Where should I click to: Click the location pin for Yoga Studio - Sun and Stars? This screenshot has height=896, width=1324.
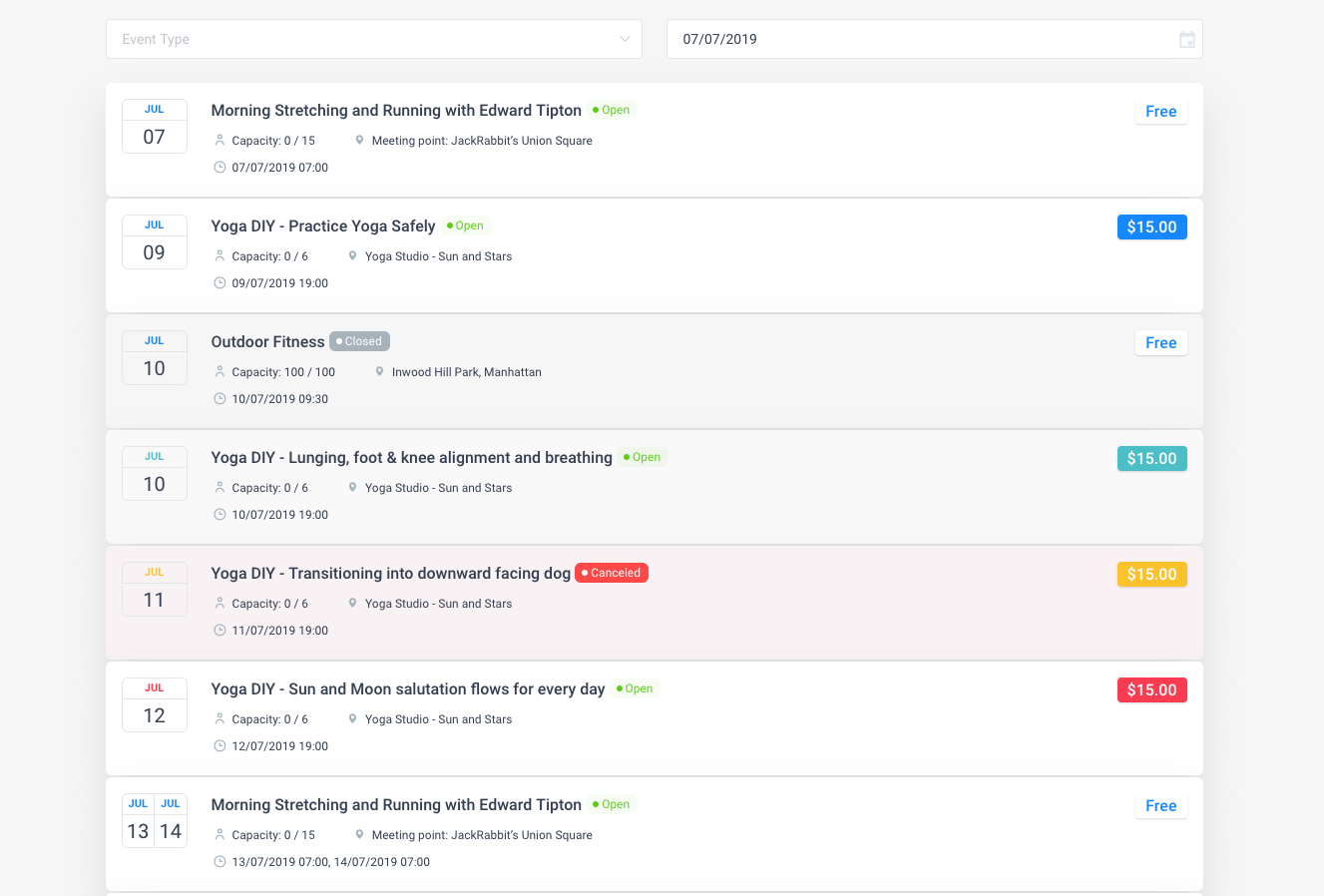tap(352, 255)
